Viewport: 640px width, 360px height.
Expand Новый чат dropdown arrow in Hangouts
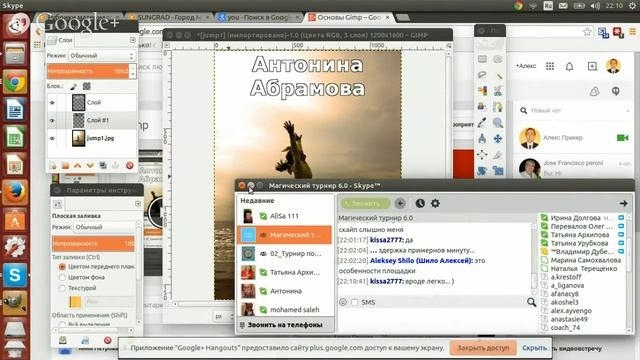(x=628, y=111)
